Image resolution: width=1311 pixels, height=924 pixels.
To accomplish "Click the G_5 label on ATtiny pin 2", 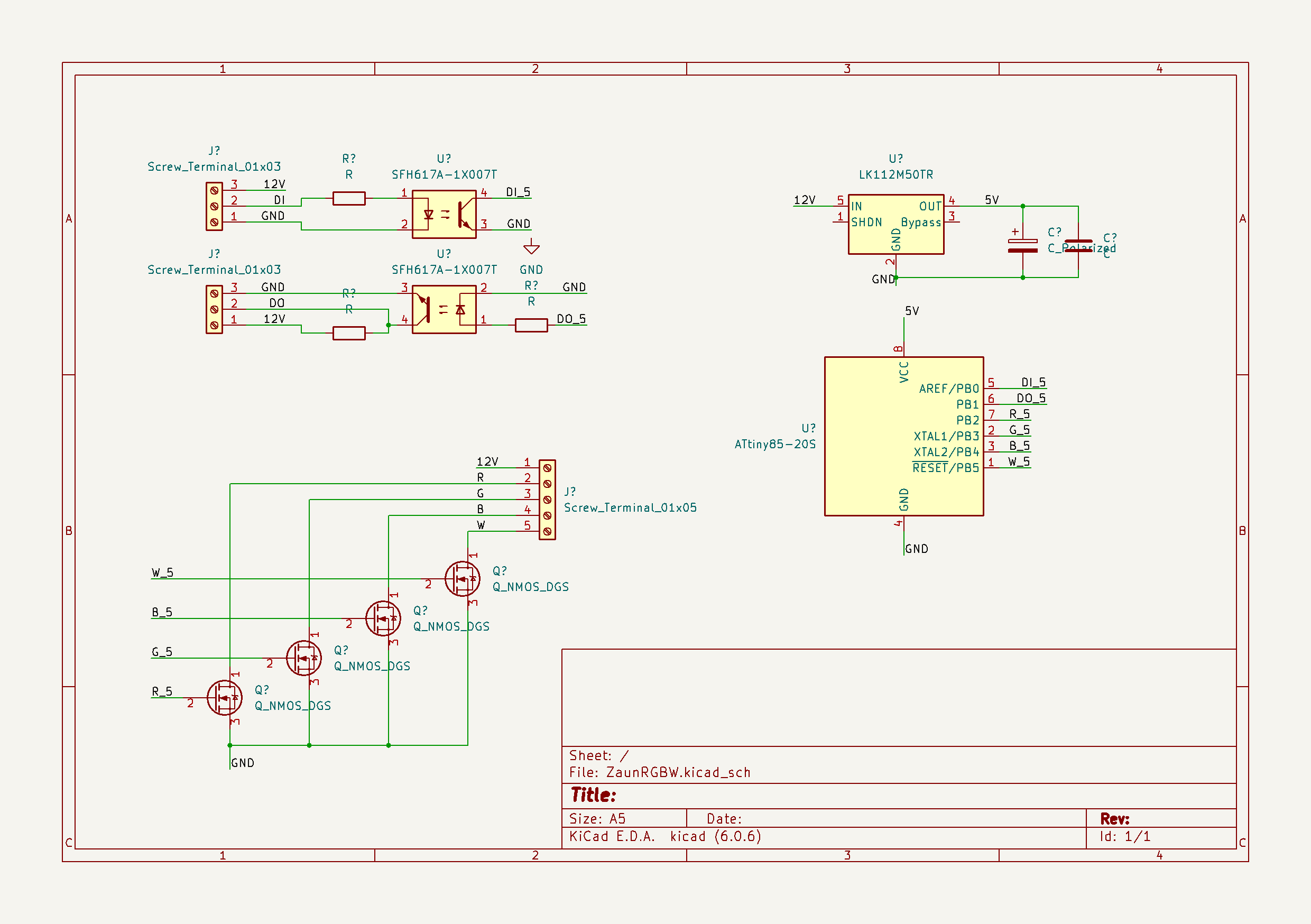I will coord(1019,430).
